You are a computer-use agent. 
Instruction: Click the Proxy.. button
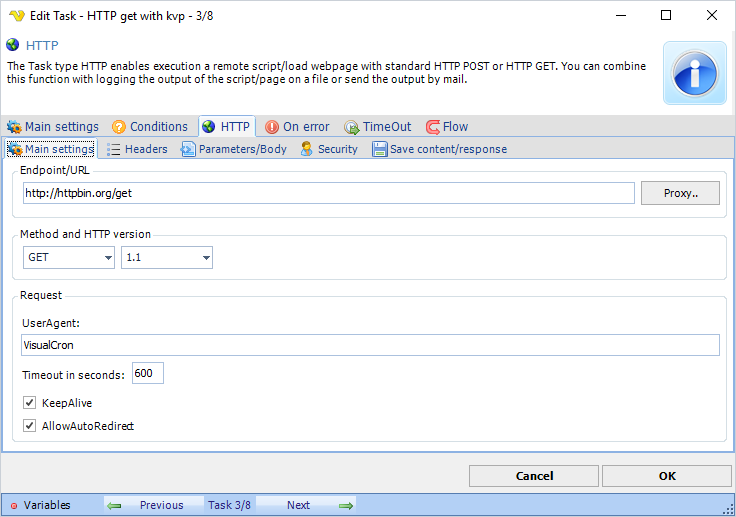[x=680, y=193]
